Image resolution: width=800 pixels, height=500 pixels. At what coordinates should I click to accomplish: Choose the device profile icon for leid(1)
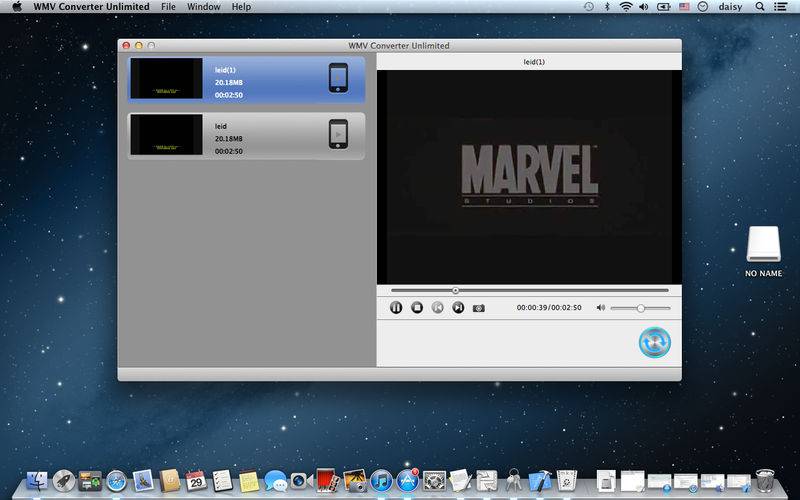pyautogui.click(x=338, y=78)
